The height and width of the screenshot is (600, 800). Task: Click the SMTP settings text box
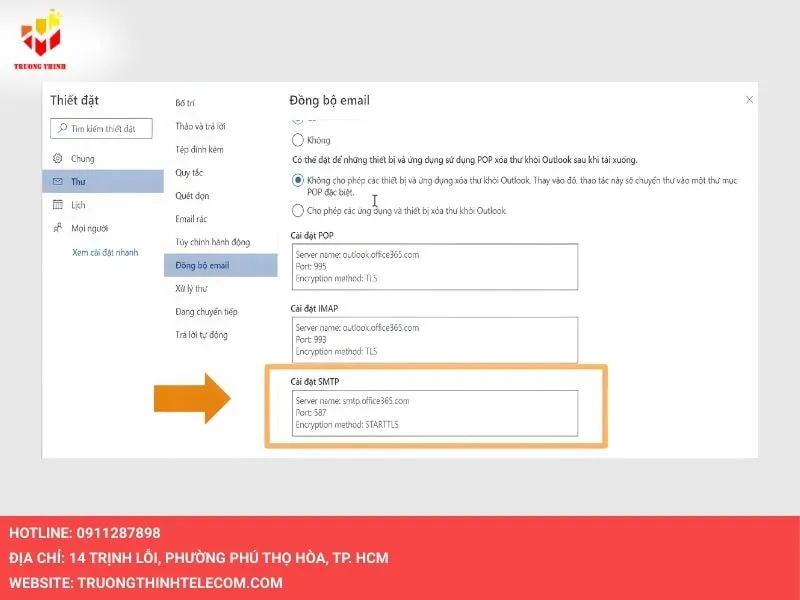(436, 412)
